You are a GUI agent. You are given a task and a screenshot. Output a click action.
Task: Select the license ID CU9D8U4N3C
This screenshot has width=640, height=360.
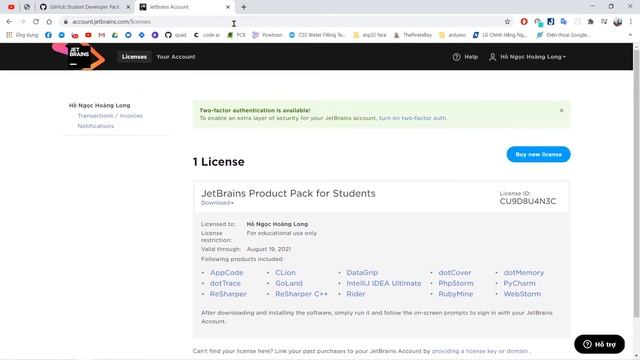coord(528,201)
